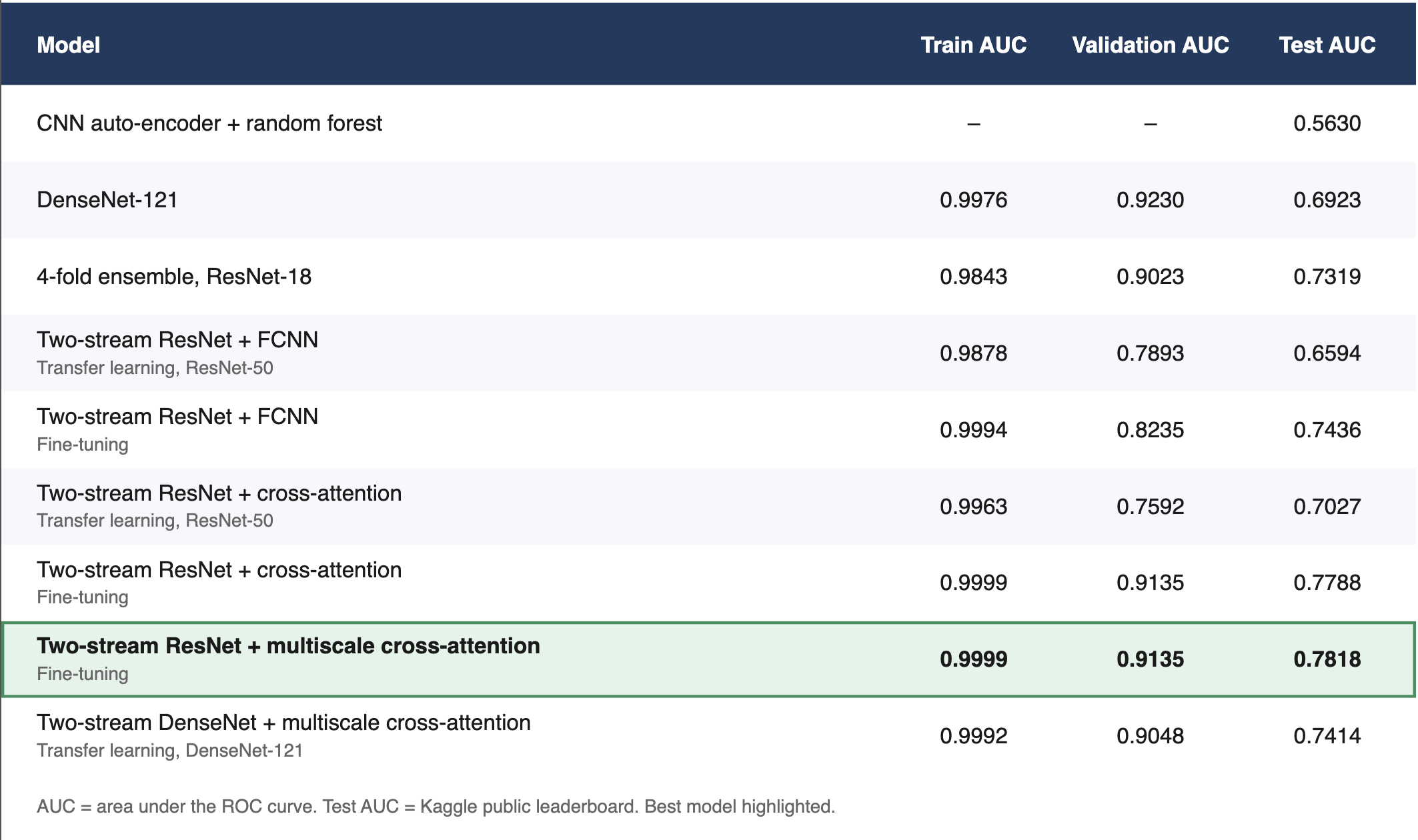Click validation AUC value 0.9048

tap(1150, 736)
